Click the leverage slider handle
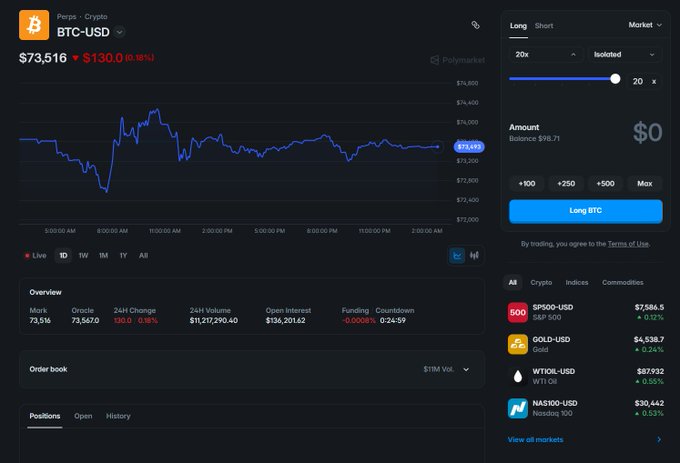680x463 pixels. coord(615,79)
